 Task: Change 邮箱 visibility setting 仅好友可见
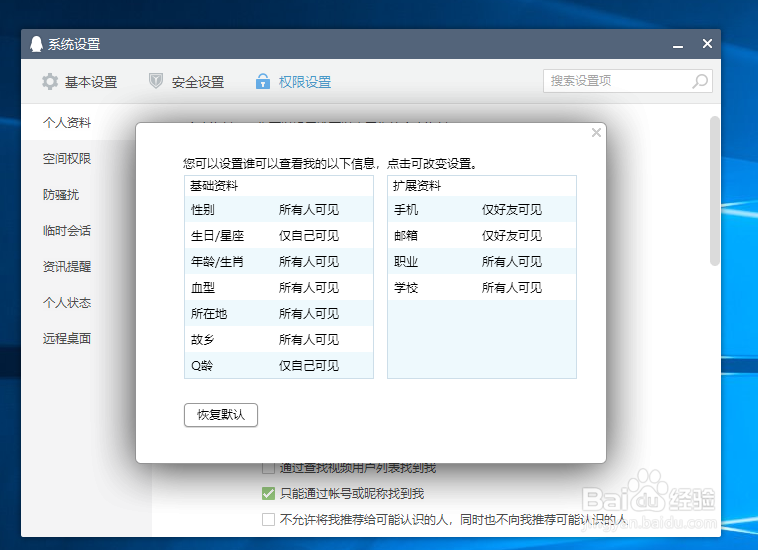tap(512, 236)
